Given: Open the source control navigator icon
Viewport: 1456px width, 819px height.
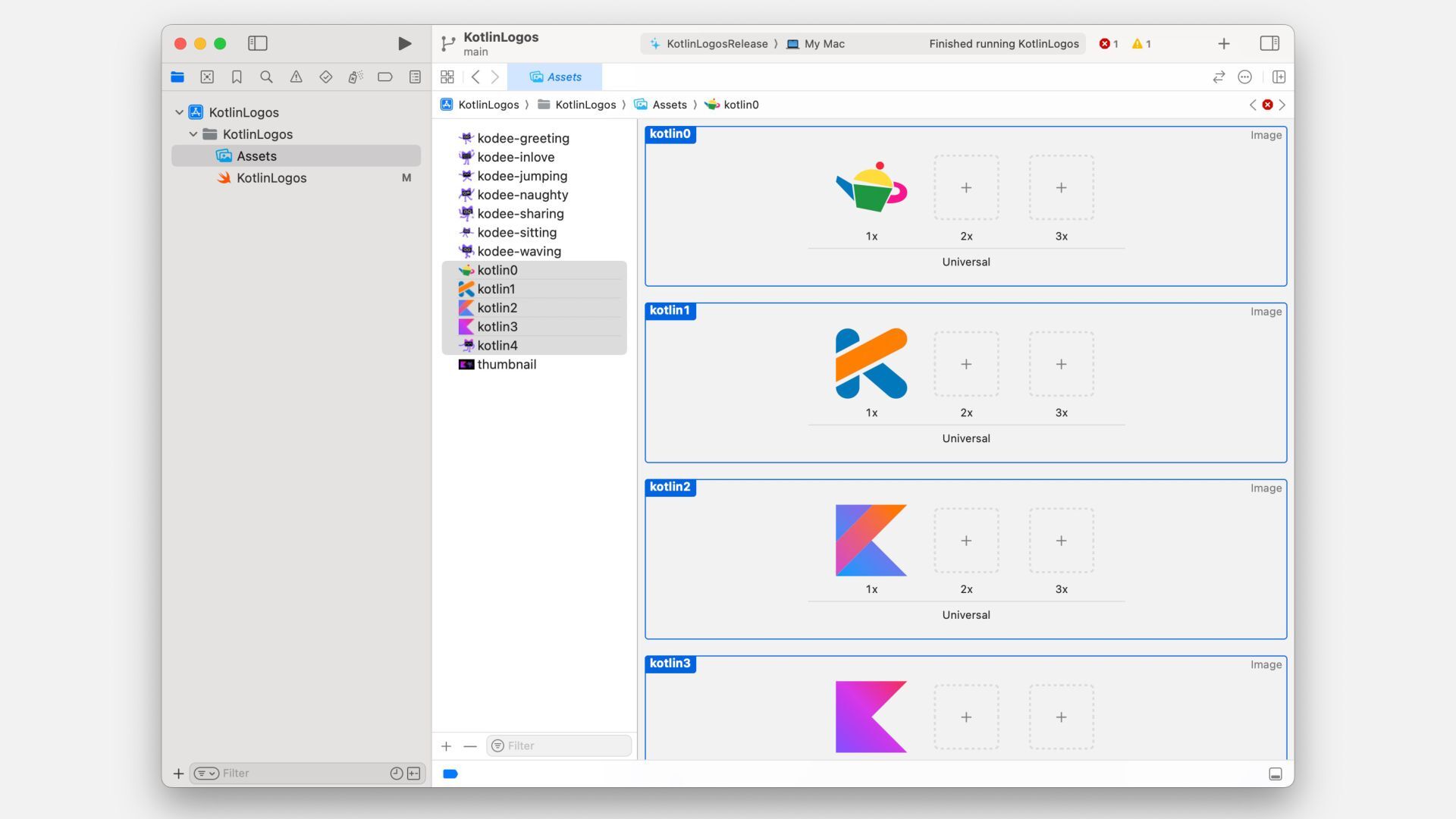Looking at the screenshot, I should (207, 77).
